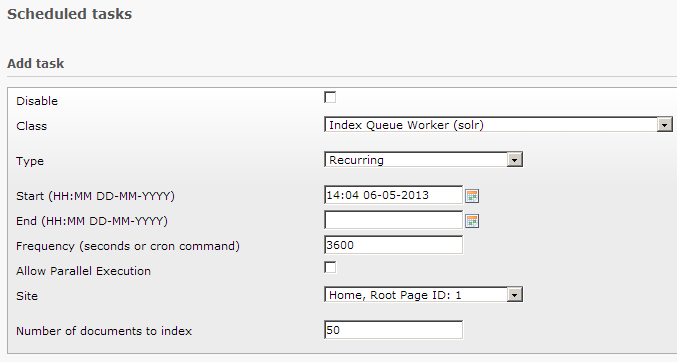
Task: Click the Type label
Action: 30,161
